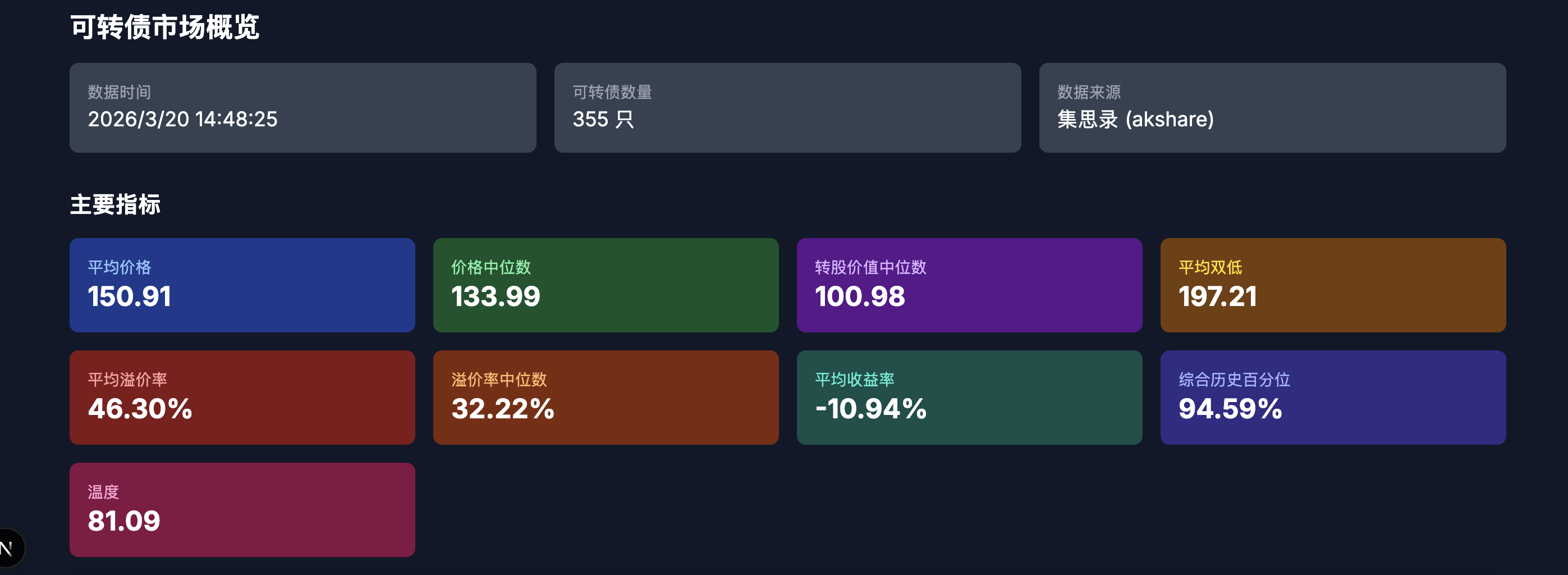1568x575 pixels.
Task: Click the red 平均溢价率 card
Action: (242, 397)
